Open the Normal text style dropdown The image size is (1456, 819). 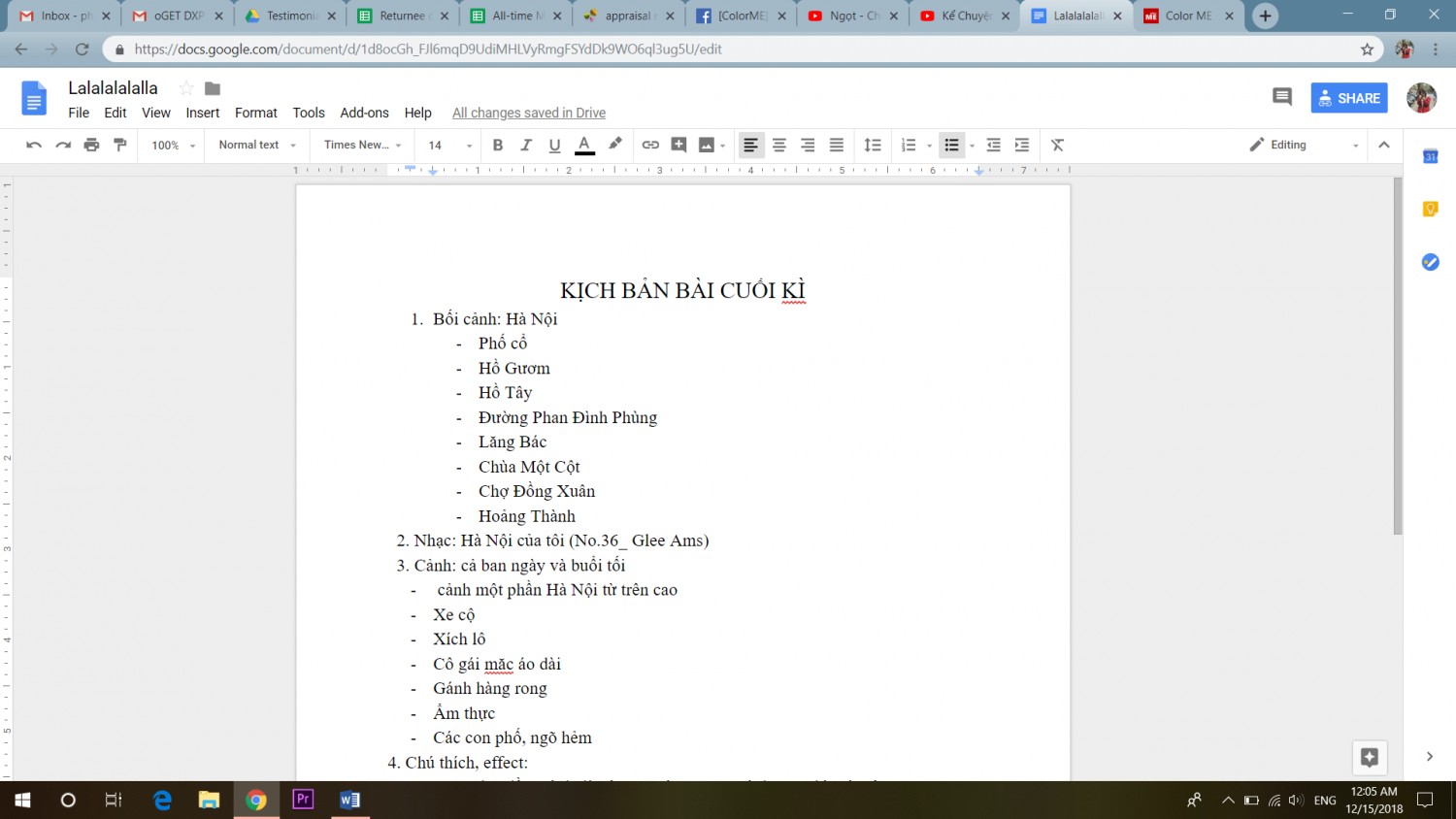[x=257, y=145]
